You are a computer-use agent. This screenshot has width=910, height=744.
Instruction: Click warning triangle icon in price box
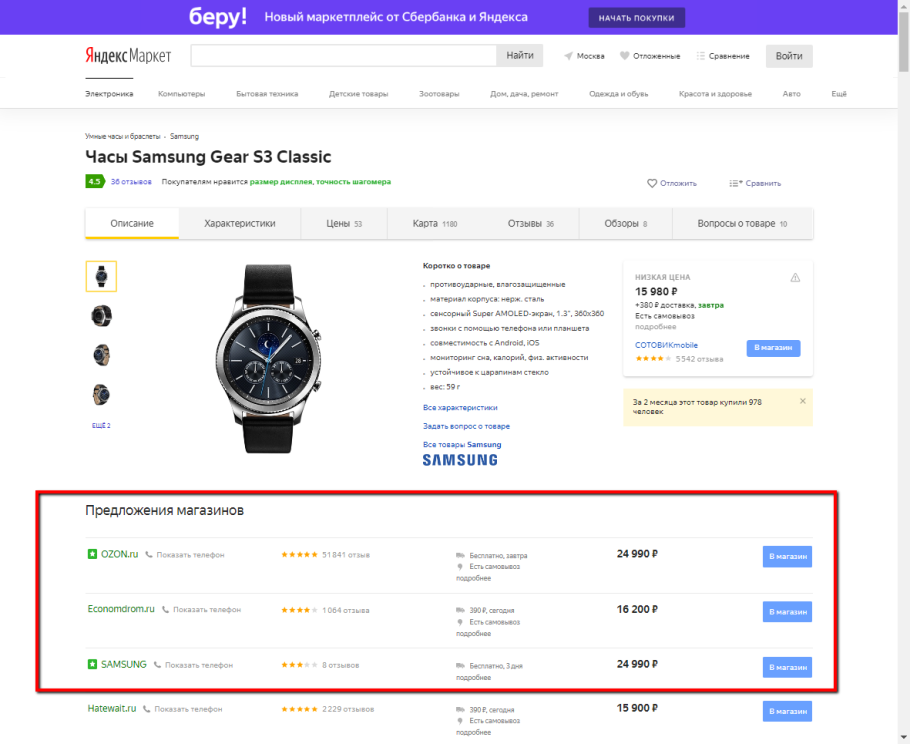coord(795,277)
